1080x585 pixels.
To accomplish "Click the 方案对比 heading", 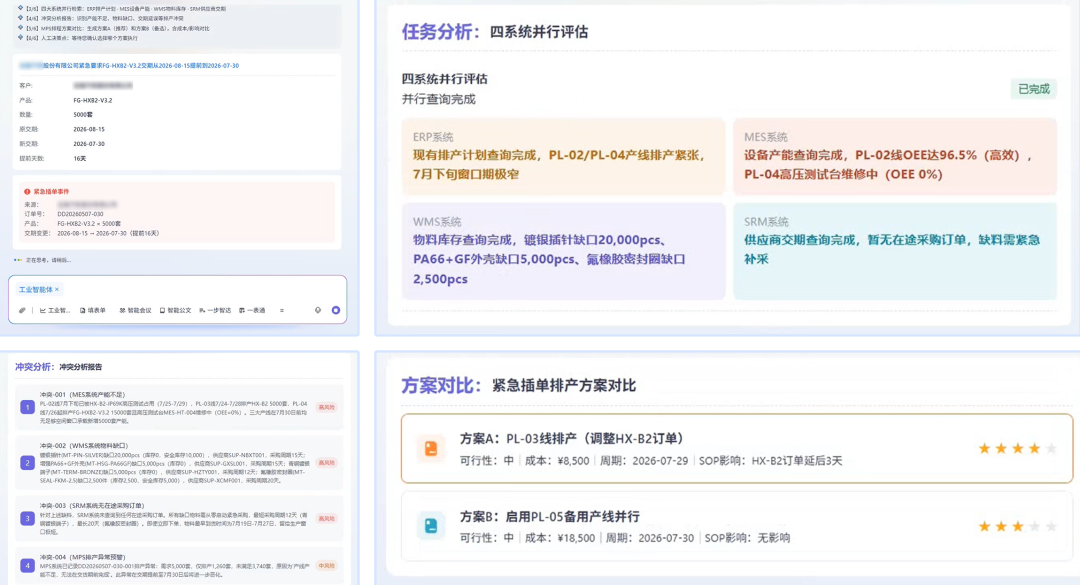I will tap(441, 385).
